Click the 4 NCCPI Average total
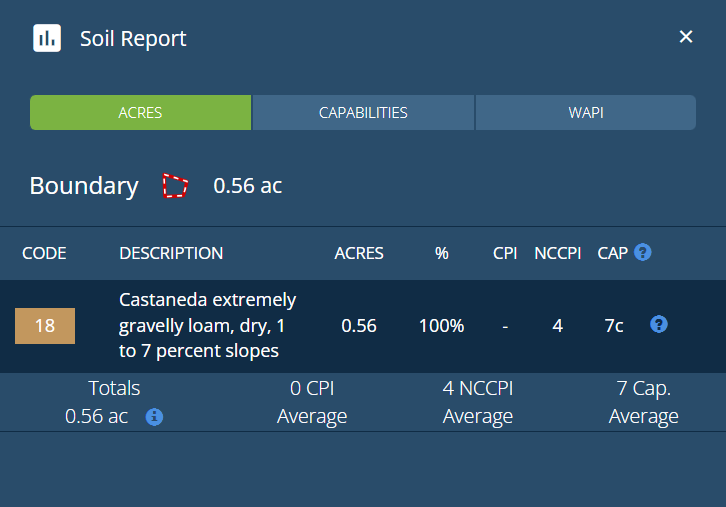 [x=478, y=402]
